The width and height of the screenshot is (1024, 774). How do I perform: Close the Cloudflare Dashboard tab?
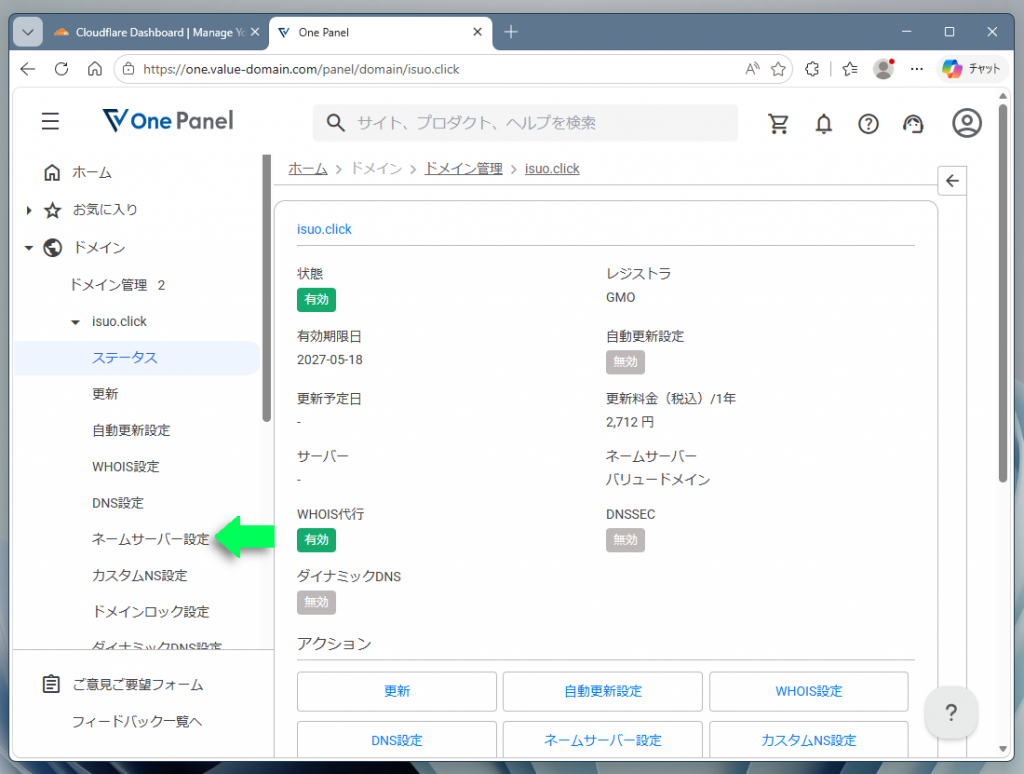coord(255,32)
